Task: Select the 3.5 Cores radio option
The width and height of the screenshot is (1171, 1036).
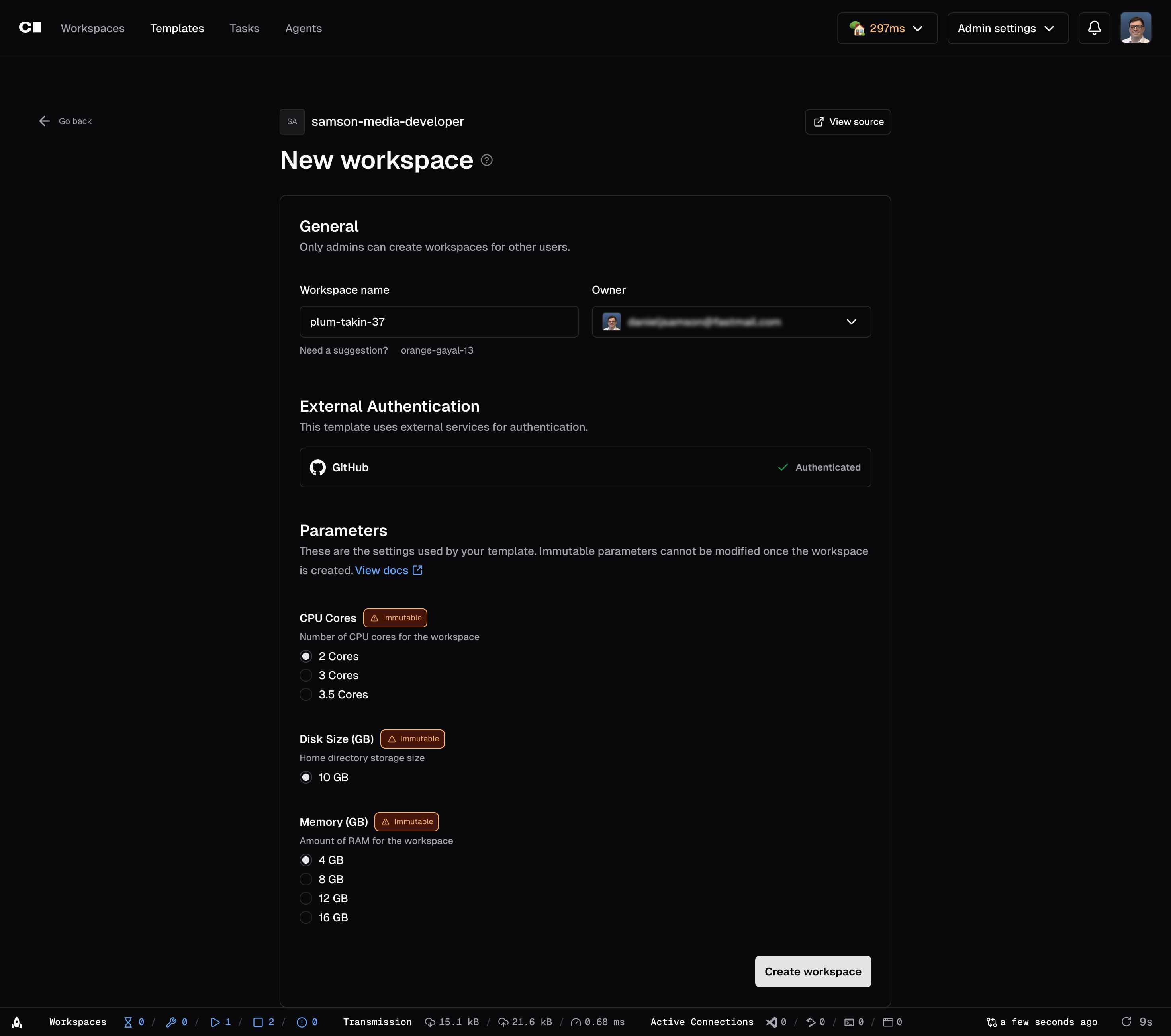Action: tap(306, 695)
